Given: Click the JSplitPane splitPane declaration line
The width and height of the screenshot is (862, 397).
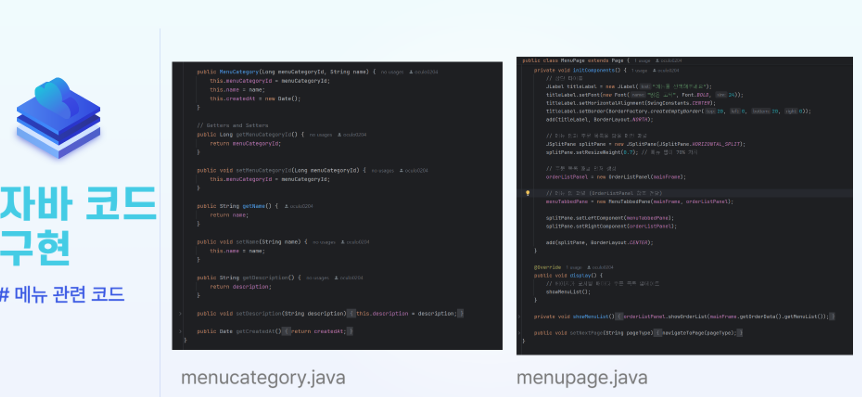Looking at the screenshot, I should point(646,144).
